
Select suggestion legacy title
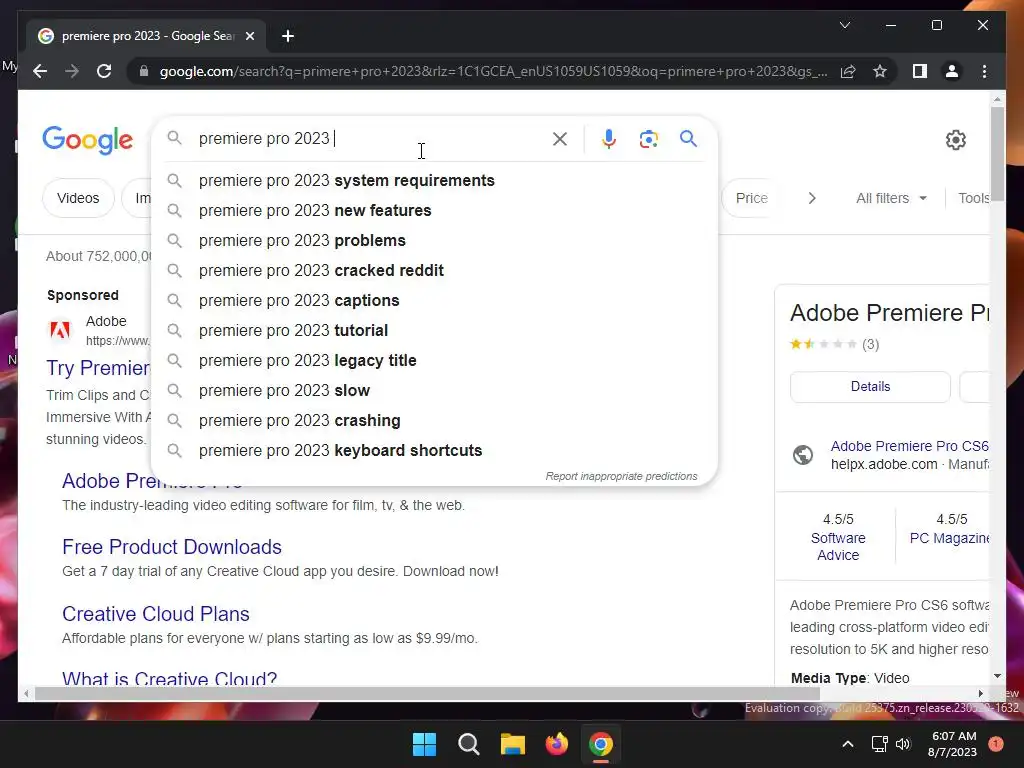click(434, 360)
